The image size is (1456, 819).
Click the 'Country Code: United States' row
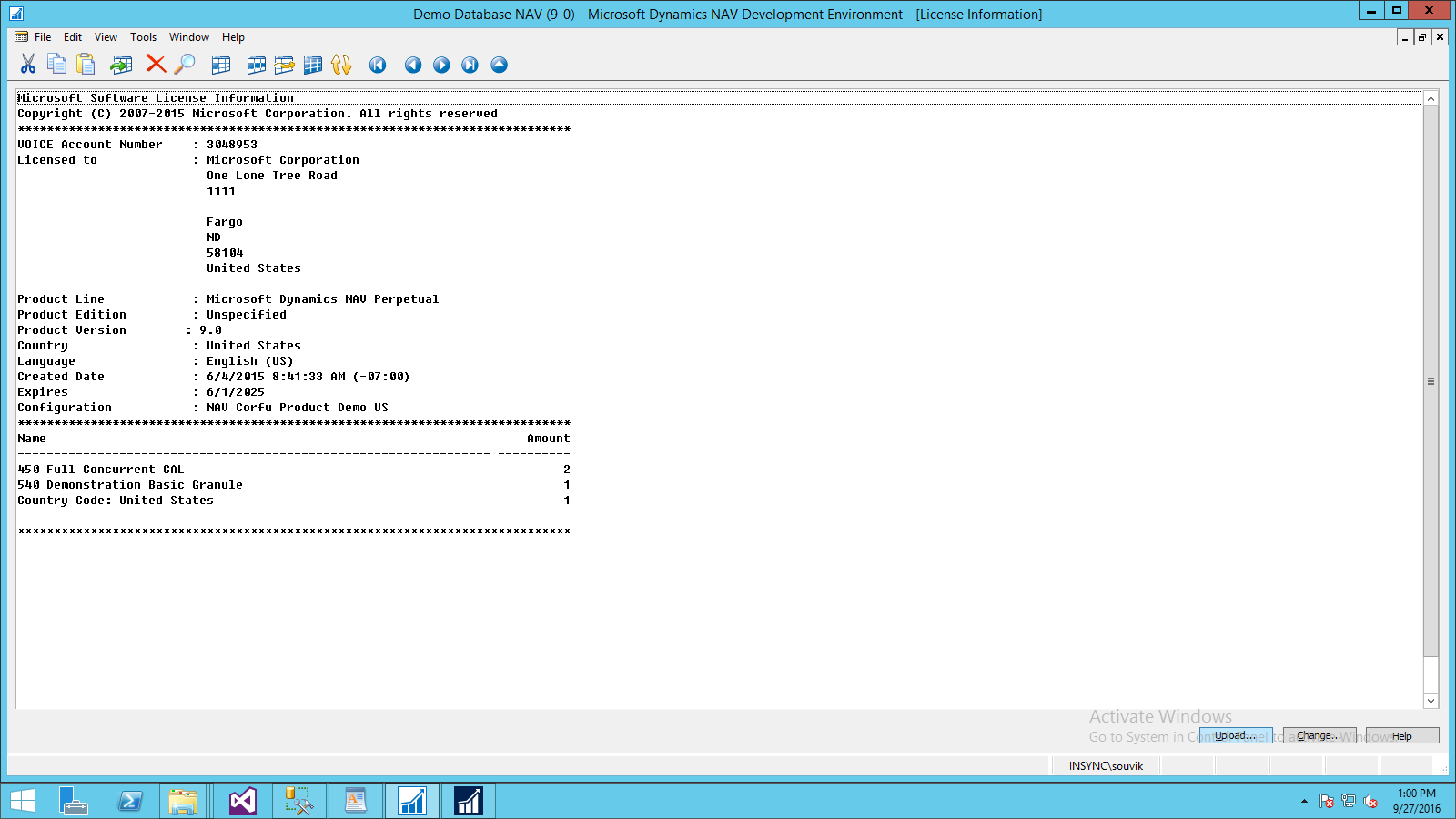point(294,500)
